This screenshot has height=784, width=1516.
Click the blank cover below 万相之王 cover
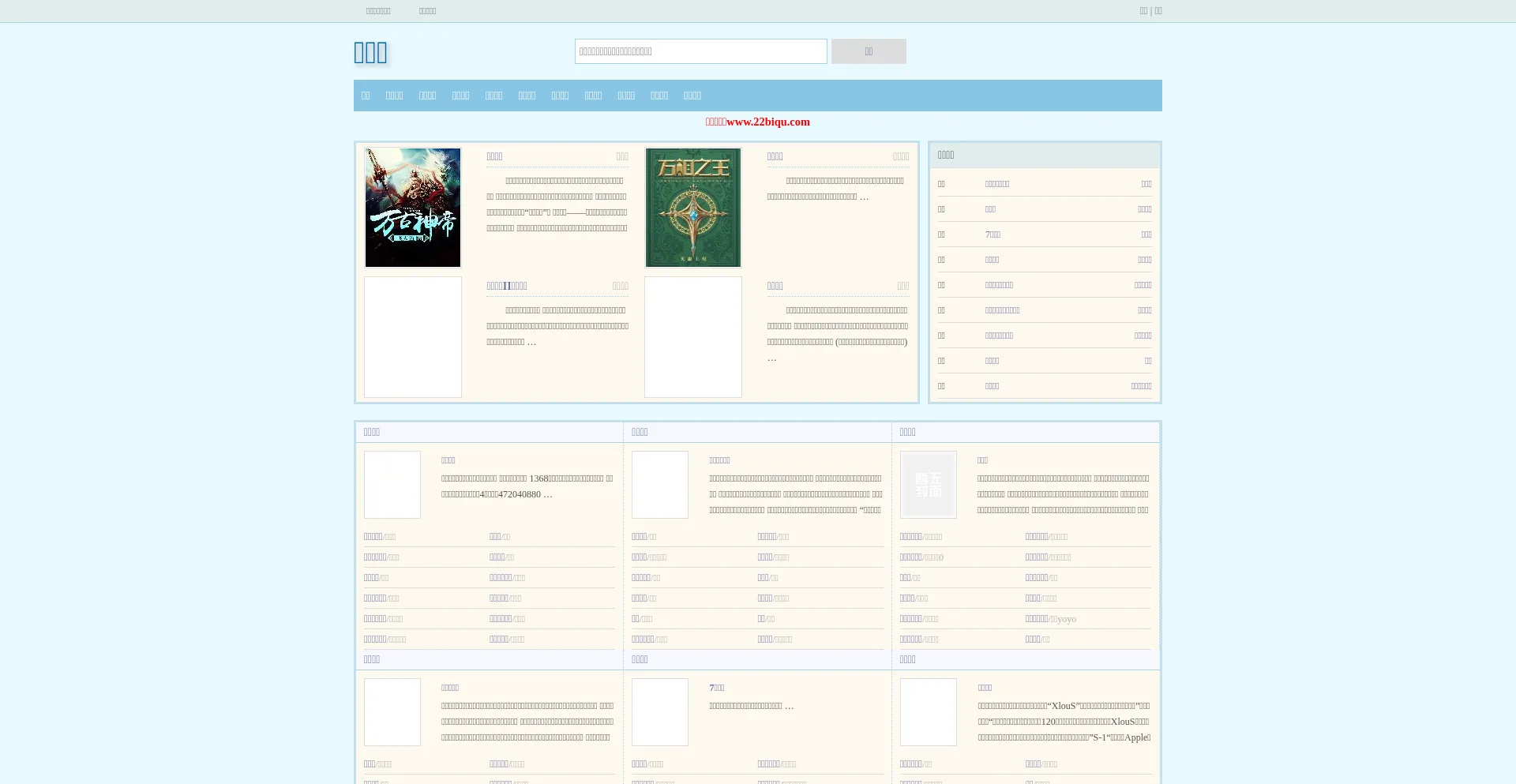692,337
